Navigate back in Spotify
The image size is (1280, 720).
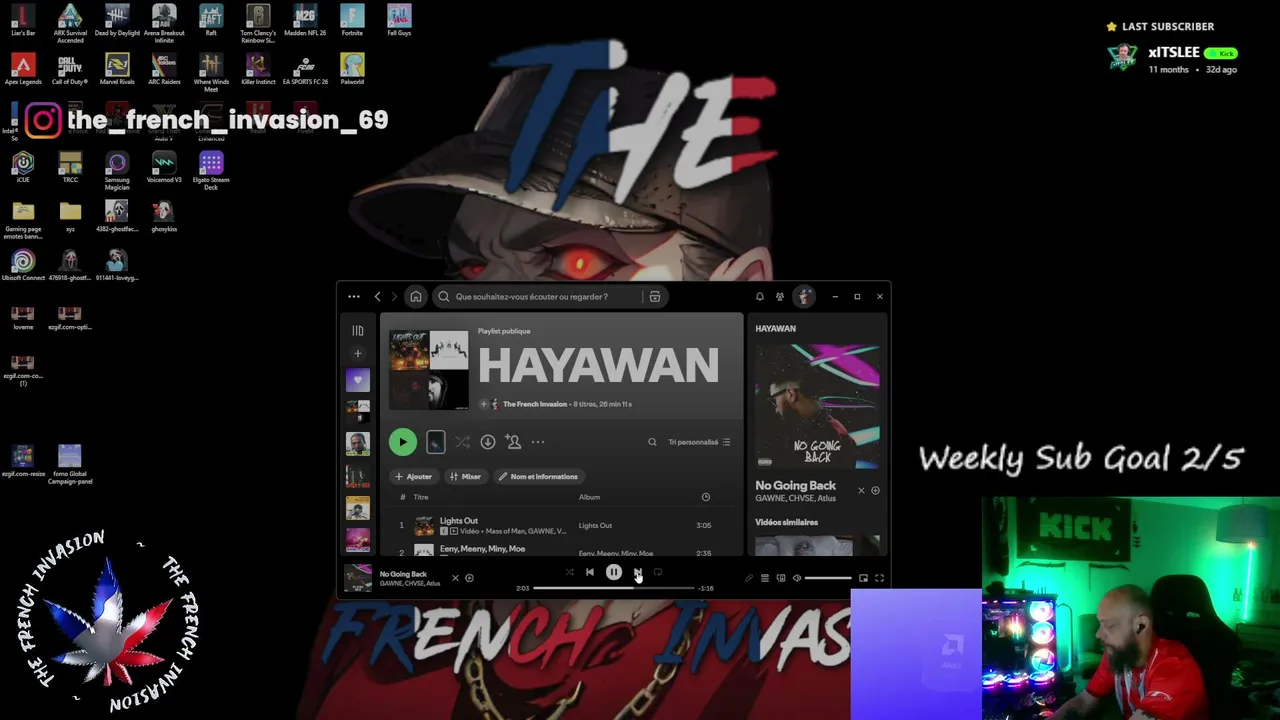tap(377, 296)
